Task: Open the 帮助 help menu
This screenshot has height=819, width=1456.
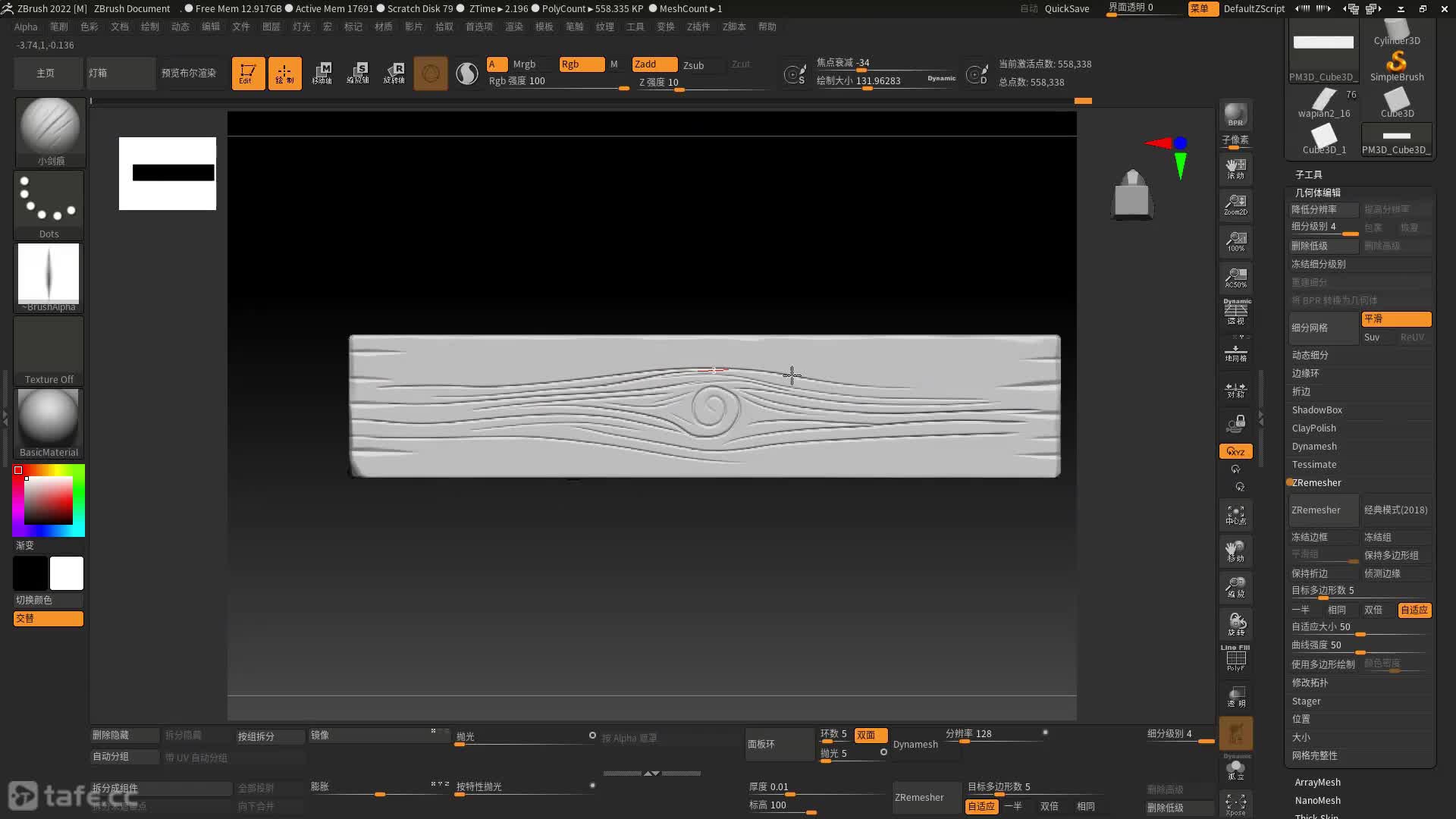Action: 767,27
